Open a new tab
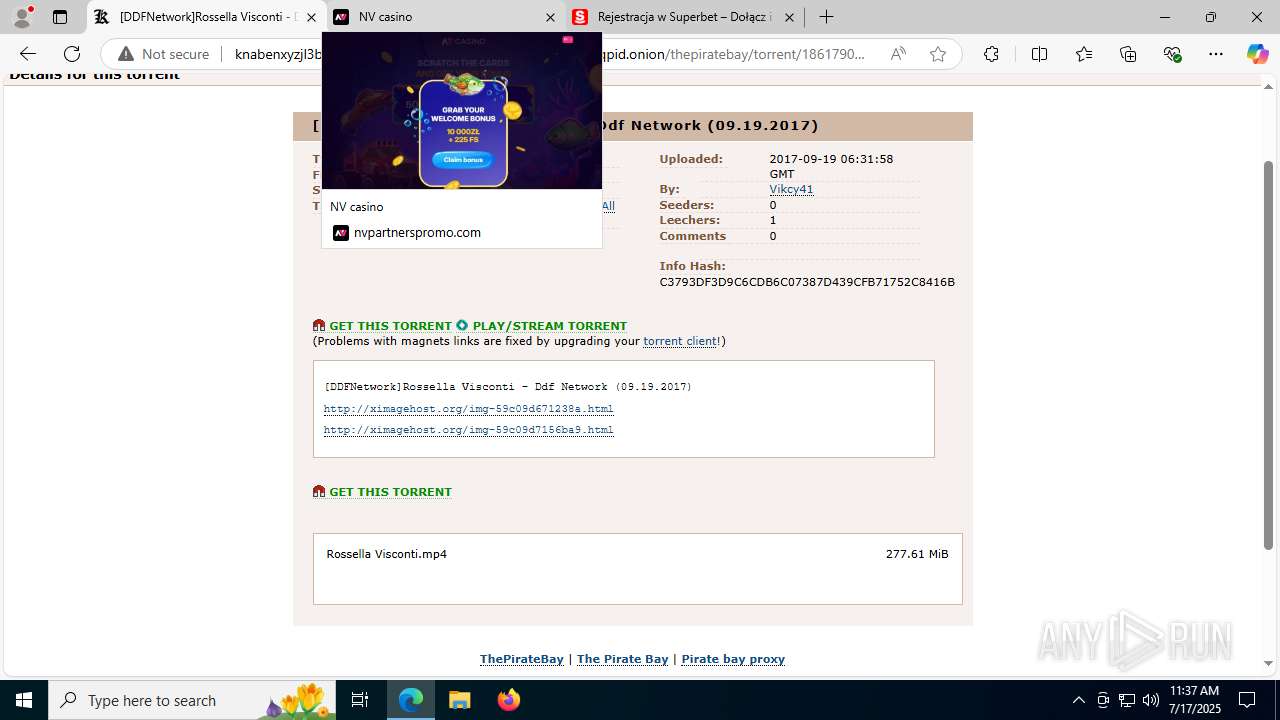The height and width of the screenshot is (720, 1280). tap(826, 17)
